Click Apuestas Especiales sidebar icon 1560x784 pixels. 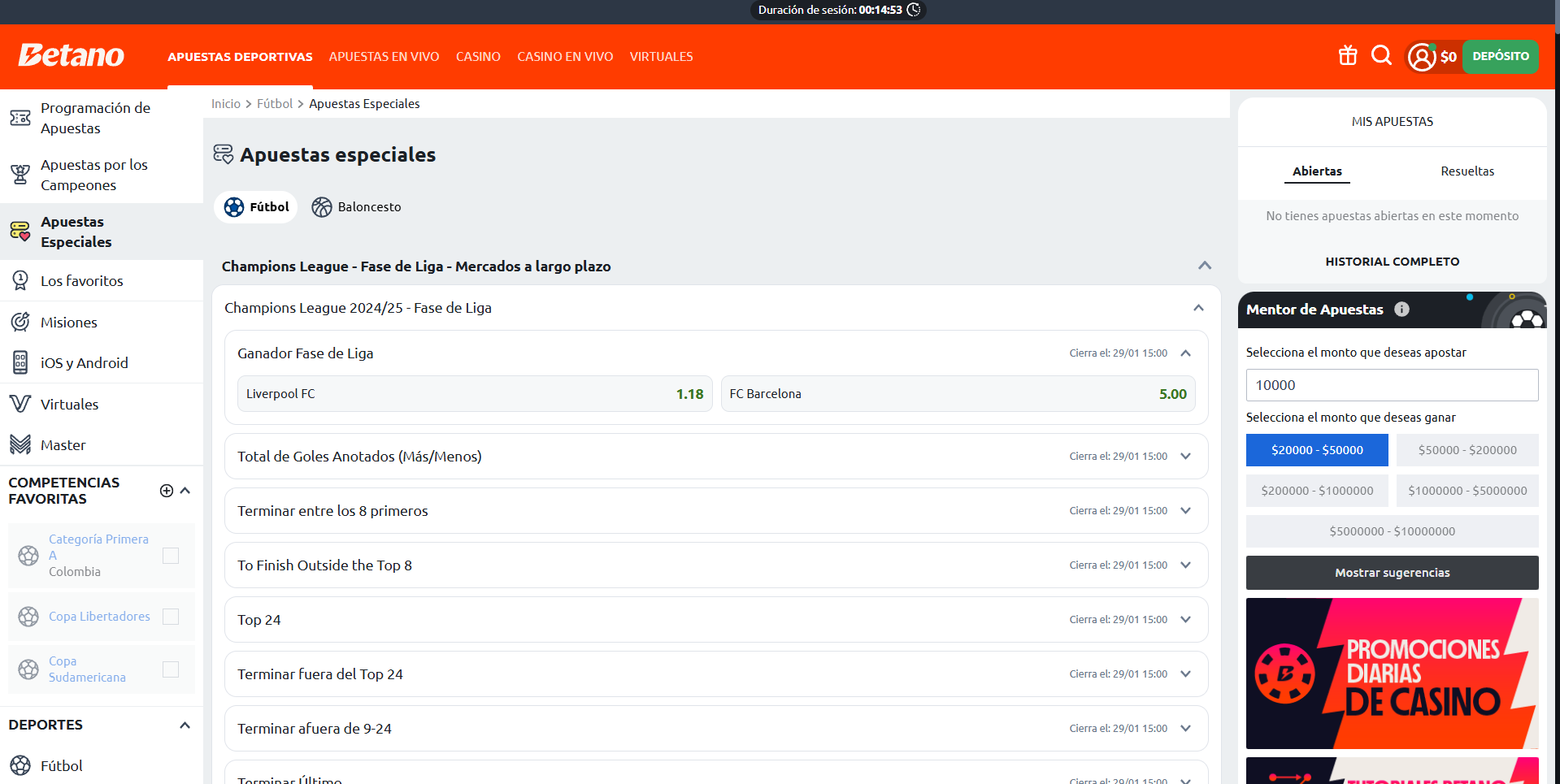click(x=20, y=232)
